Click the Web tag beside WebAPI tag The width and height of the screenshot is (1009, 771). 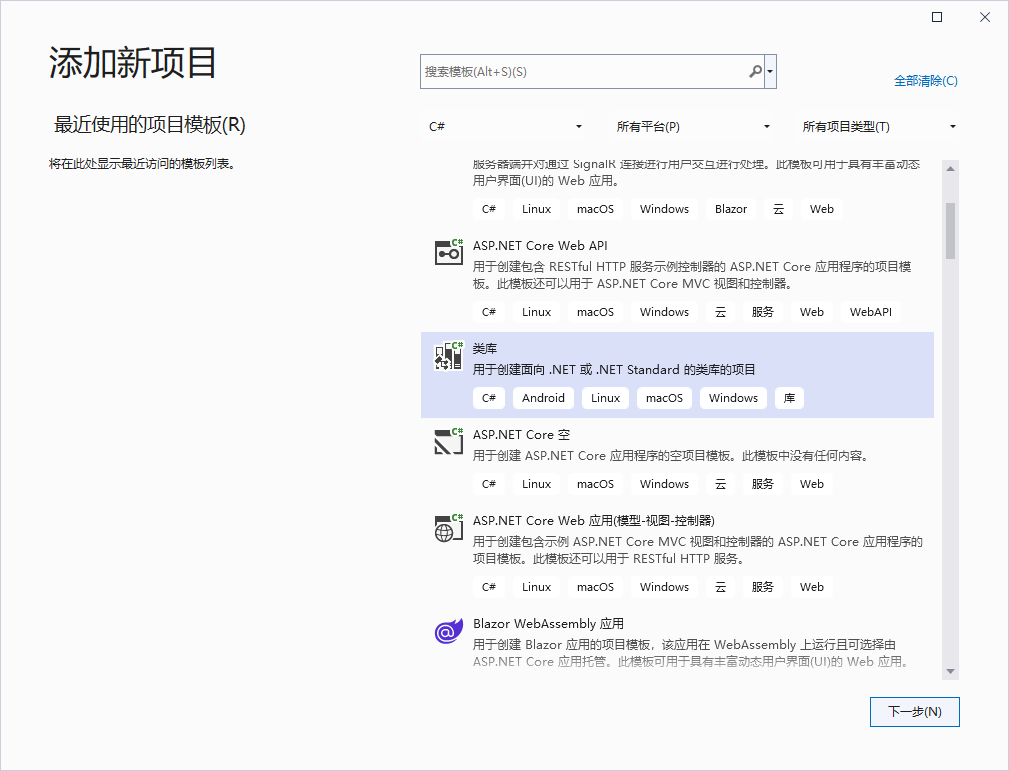[x=811, y=311]
